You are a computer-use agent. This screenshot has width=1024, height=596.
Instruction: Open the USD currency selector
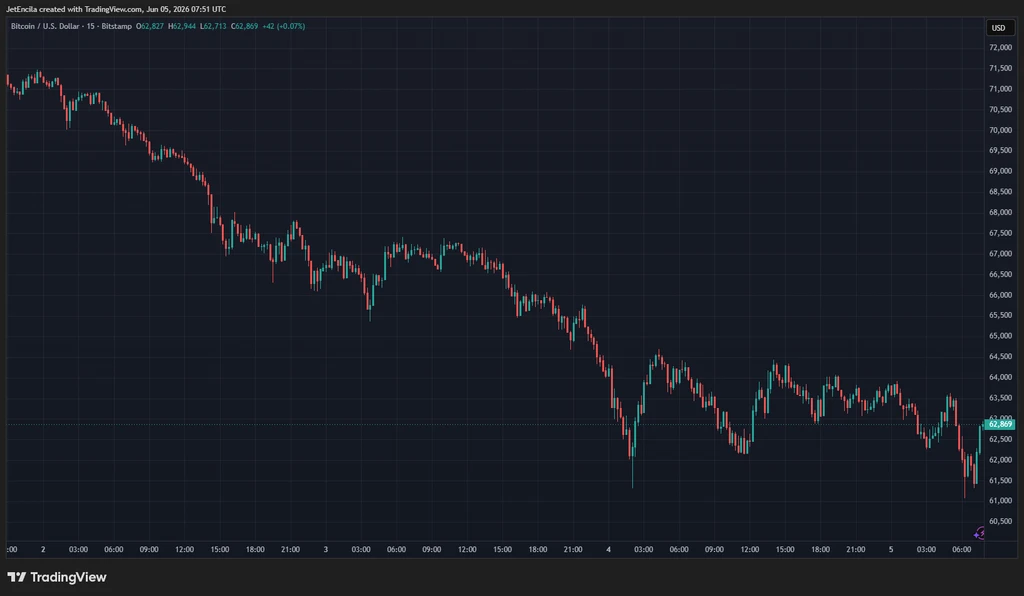coord(999,27)
